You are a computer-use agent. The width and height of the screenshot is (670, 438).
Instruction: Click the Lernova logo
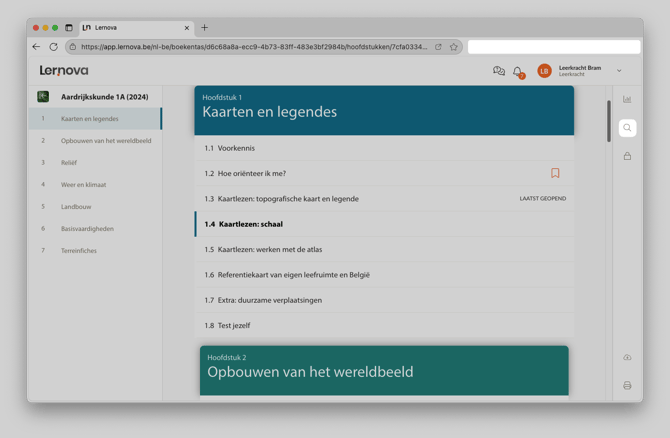[64, 71]
